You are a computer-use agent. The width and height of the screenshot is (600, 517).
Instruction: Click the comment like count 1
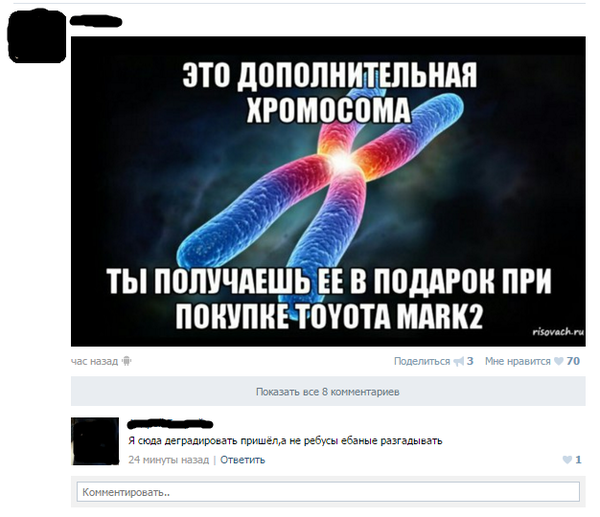coord(578,460)
